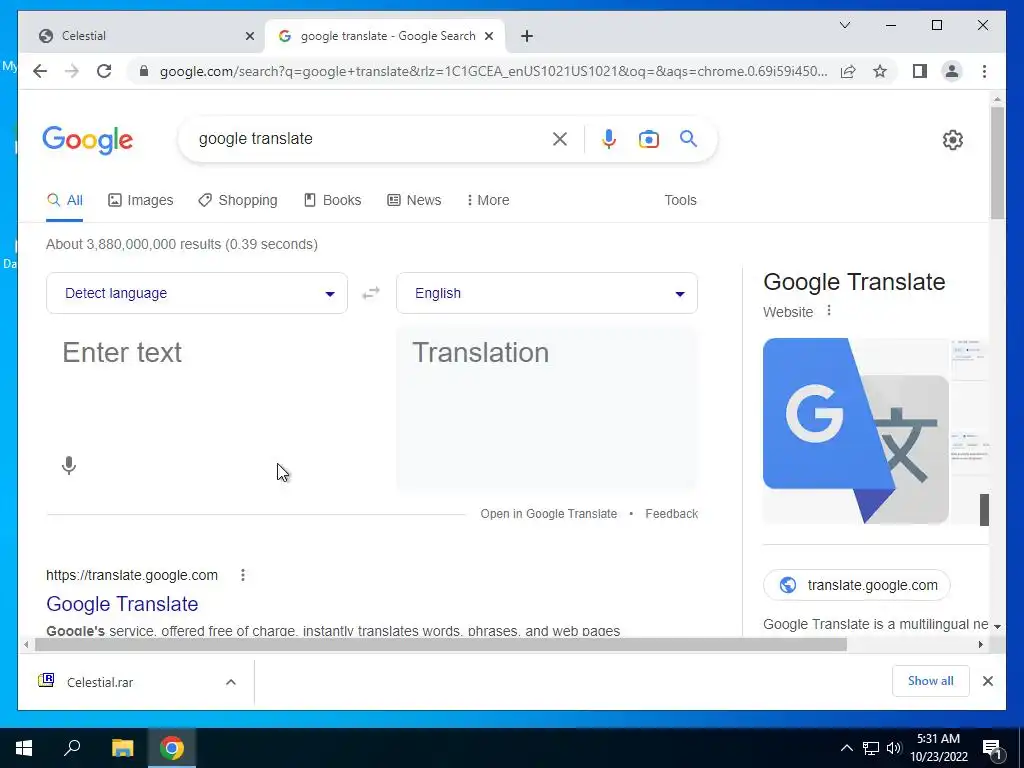
Task: Start voice search with microphone icon
Action: [609, 139]
